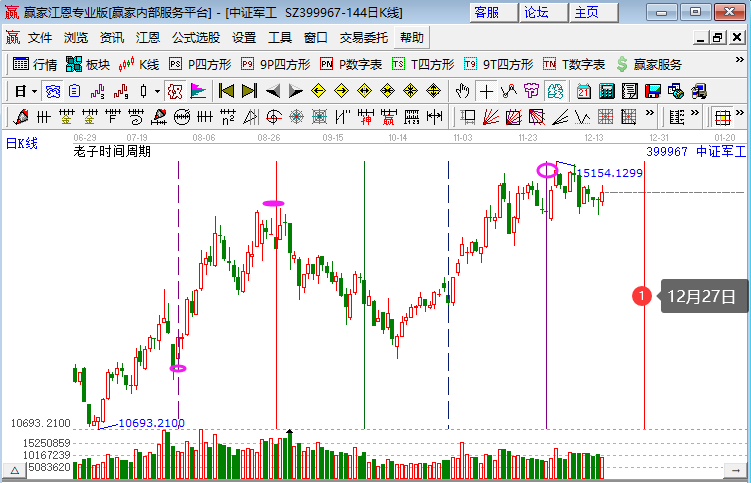
Task: Open the 公式选股 menu
Action: pyautogui.click(x=195, y=38)
